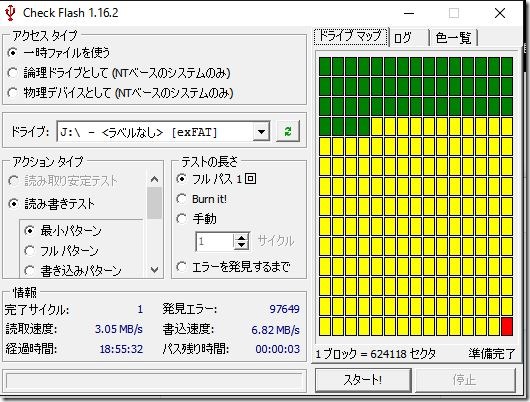Minimize the Check Flash window

[409, 14]
